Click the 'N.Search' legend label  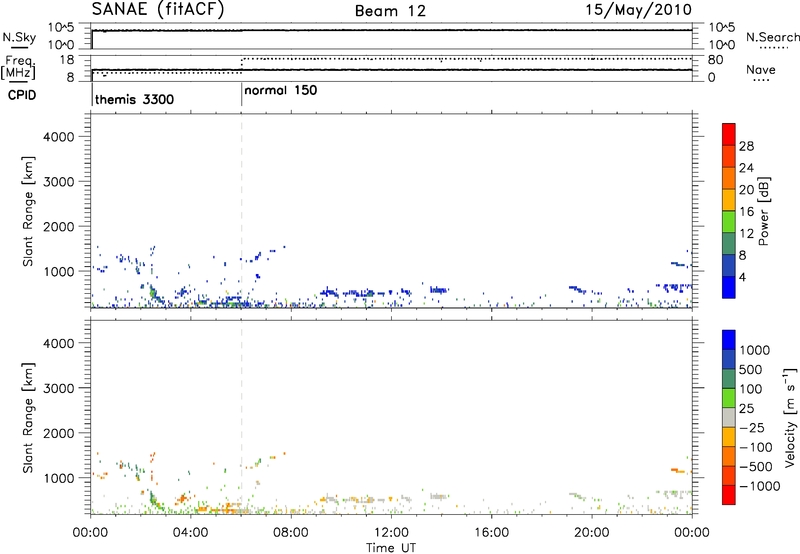tap(772, 37)
